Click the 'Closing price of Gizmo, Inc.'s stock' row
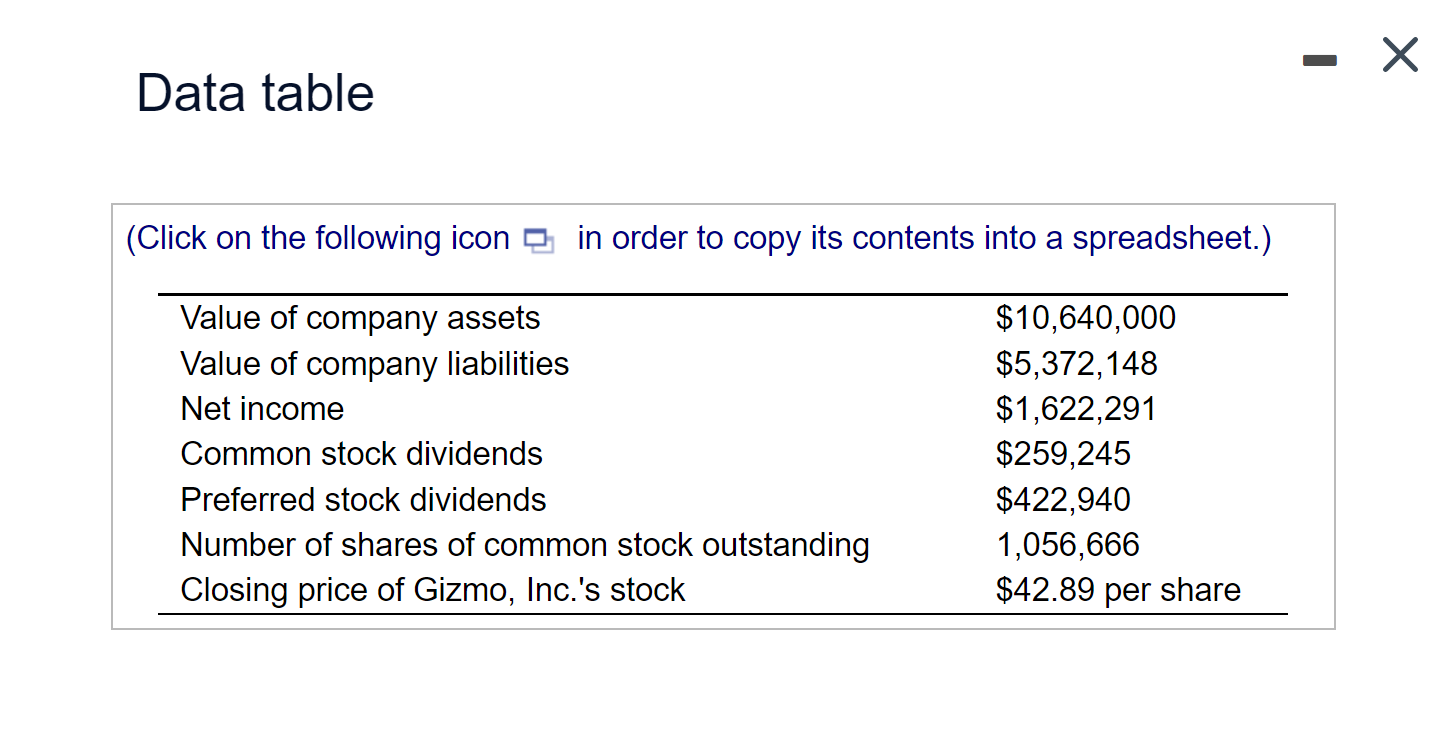1447x742 pixels. 432,590
